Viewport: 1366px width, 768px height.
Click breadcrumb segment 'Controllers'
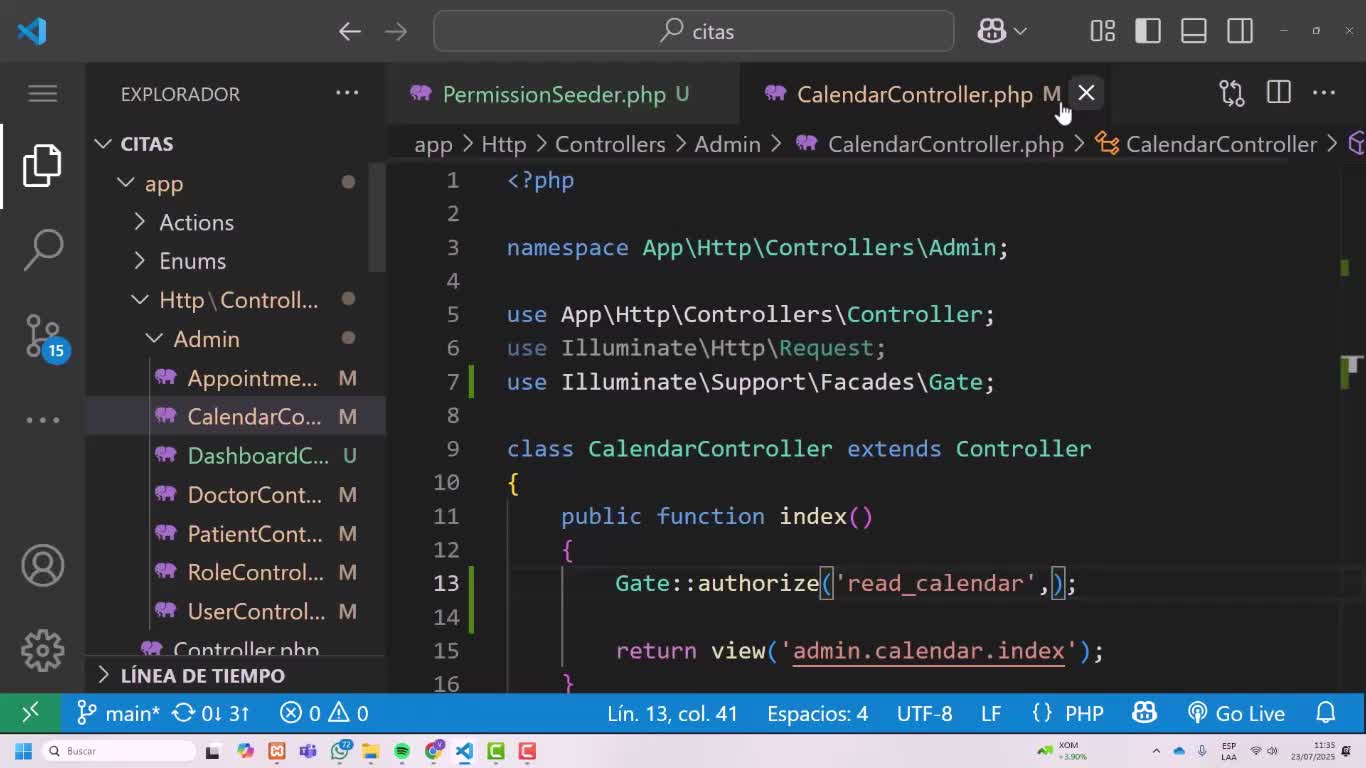coord(610,144)
